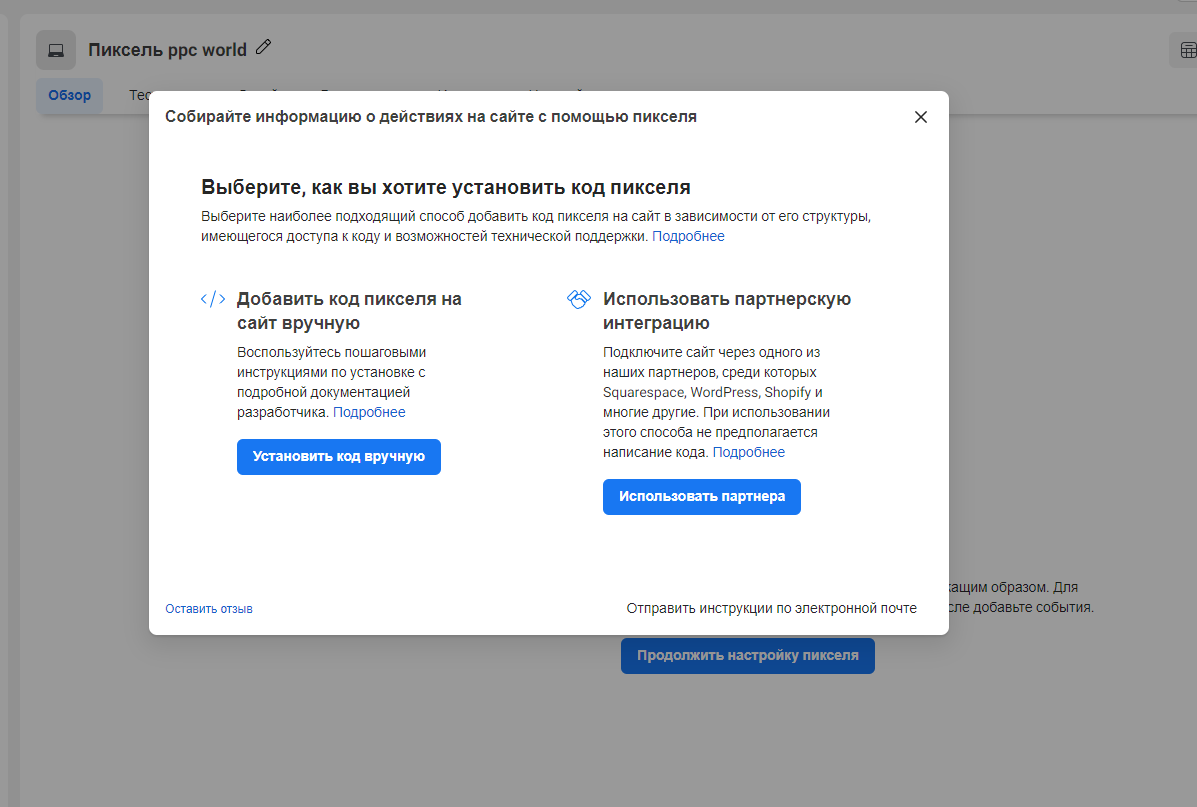1197x807 pixels.
Task: Click the Оставить отзыв link
Action: (x=209, y=608)
